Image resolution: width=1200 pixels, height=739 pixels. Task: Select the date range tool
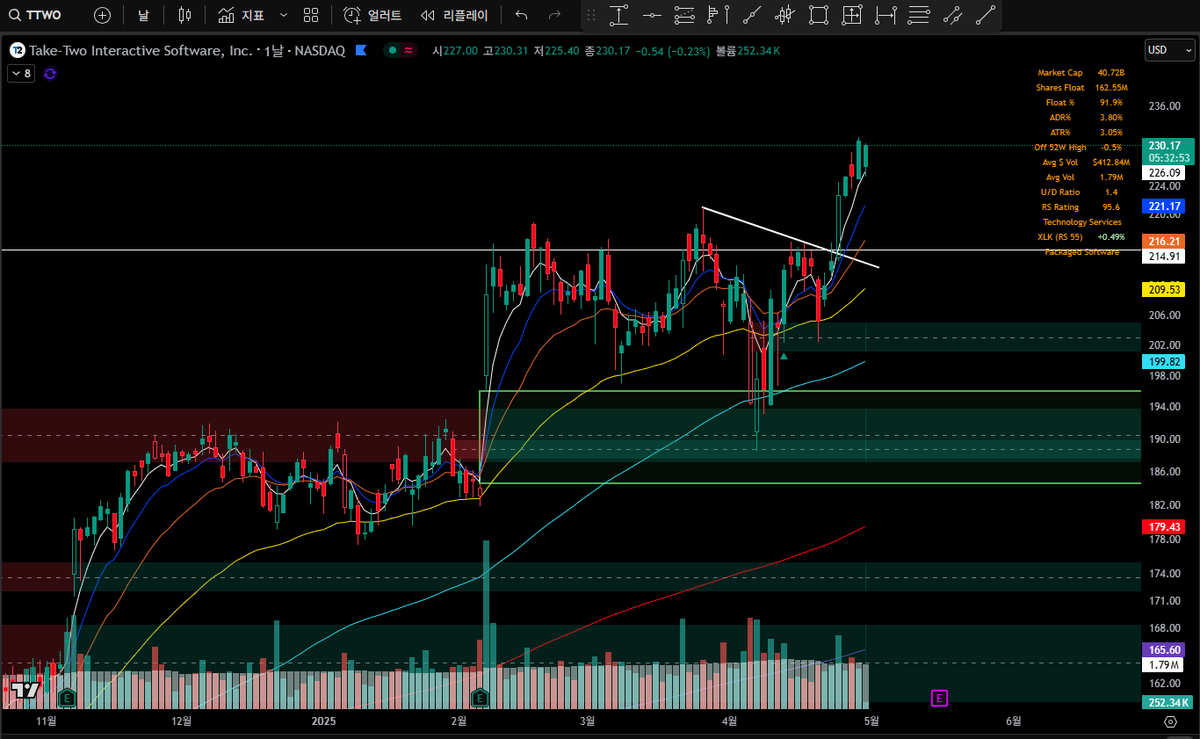coord(884,15)
